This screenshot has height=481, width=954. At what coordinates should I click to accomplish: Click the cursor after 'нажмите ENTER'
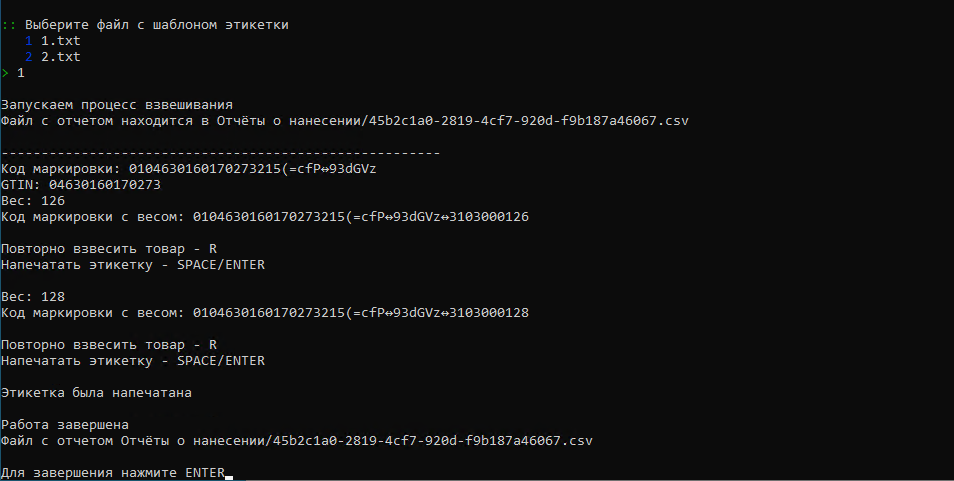[229, 477]
